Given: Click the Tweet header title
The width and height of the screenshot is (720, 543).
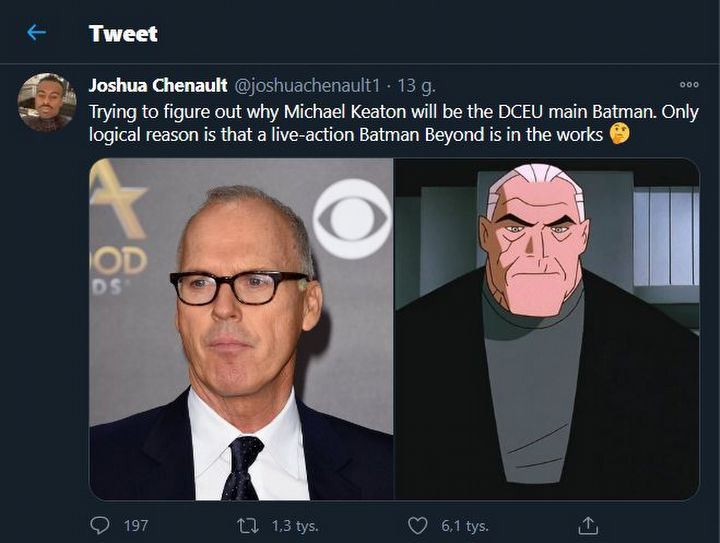Looking at the screenshot, I should coord(123,33).
